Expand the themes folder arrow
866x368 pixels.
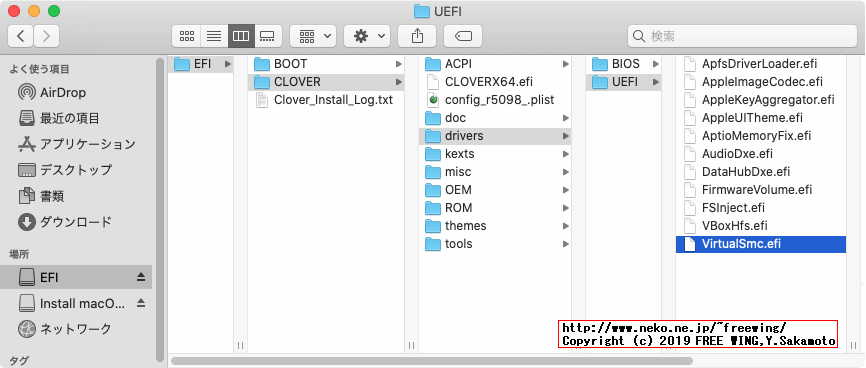tap(566, 225)
